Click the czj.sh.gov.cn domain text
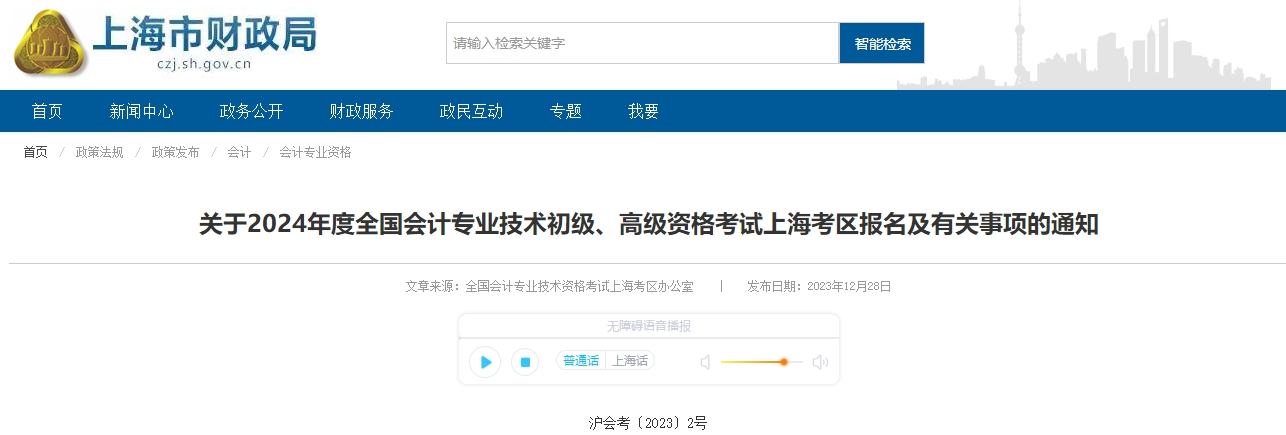The height and width of the screenshot is (435, 1286). [x=204, y=66]
